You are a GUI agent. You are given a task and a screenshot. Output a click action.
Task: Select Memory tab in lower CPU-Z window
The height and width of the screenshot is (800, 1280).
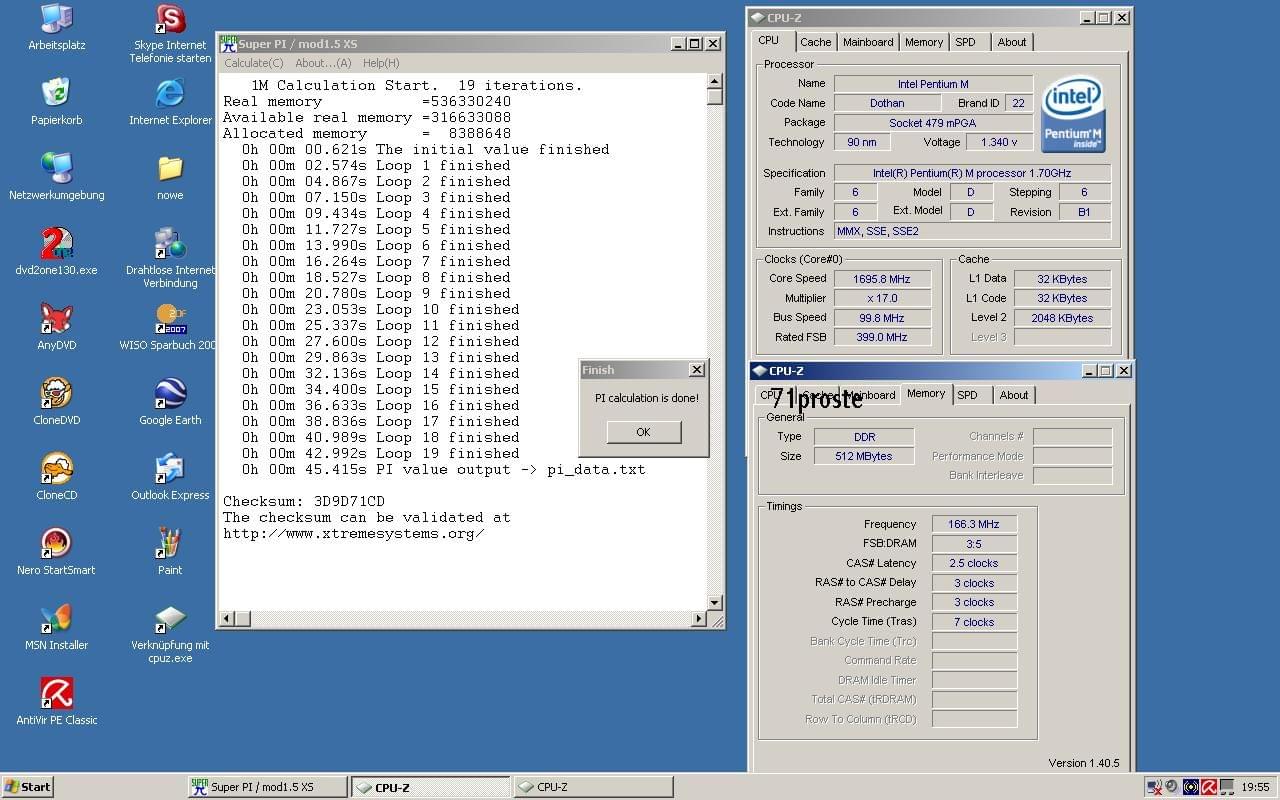926,393
